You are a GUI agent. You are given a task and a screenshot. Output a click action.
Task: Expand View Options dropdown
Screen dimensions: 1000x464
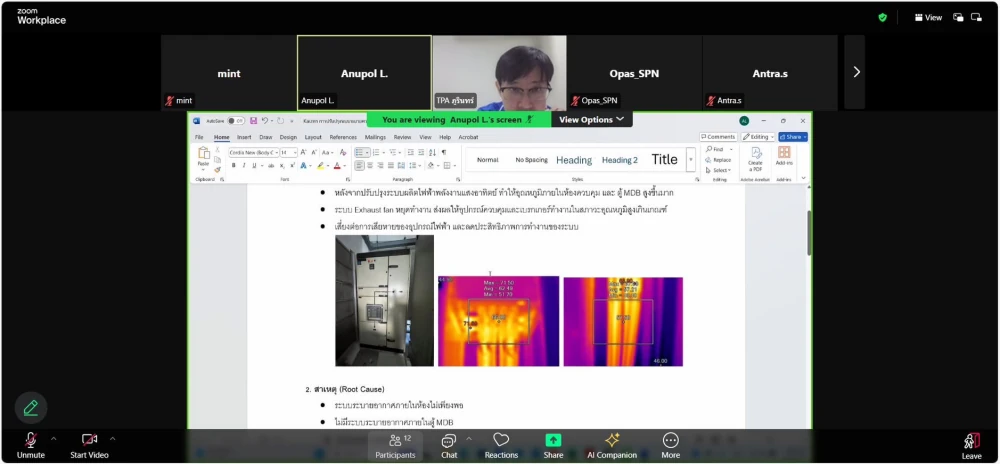pos(592,120)
